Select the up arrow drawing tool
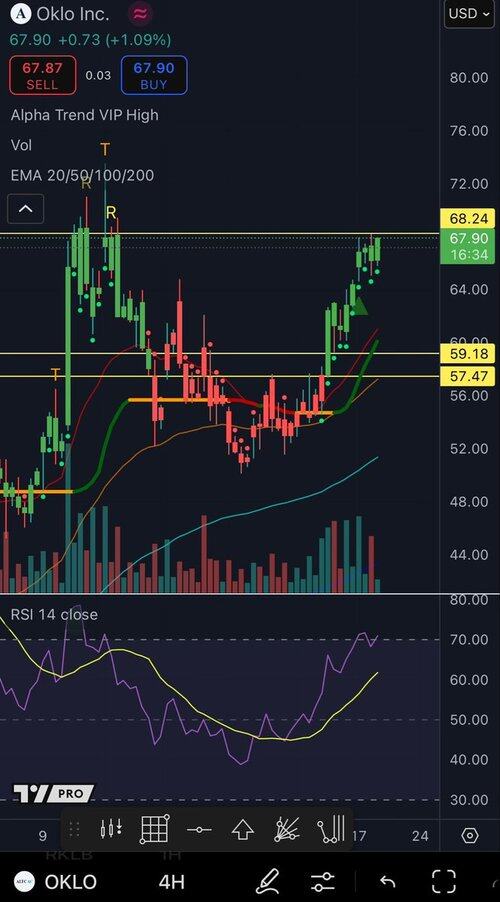Screen dimensions: 500x902 242,830
